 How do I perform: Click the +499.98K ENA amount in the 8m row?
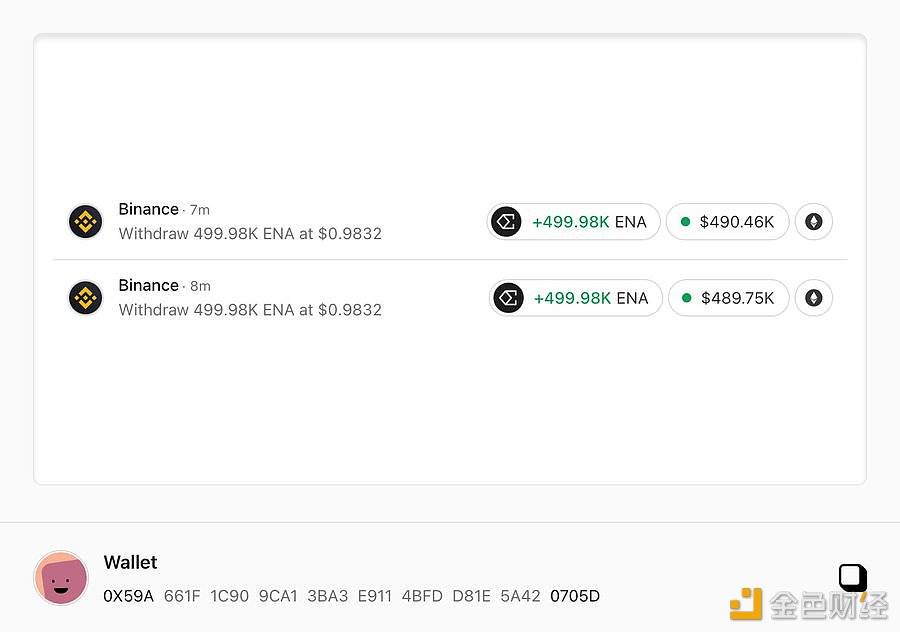pos(591,298)
